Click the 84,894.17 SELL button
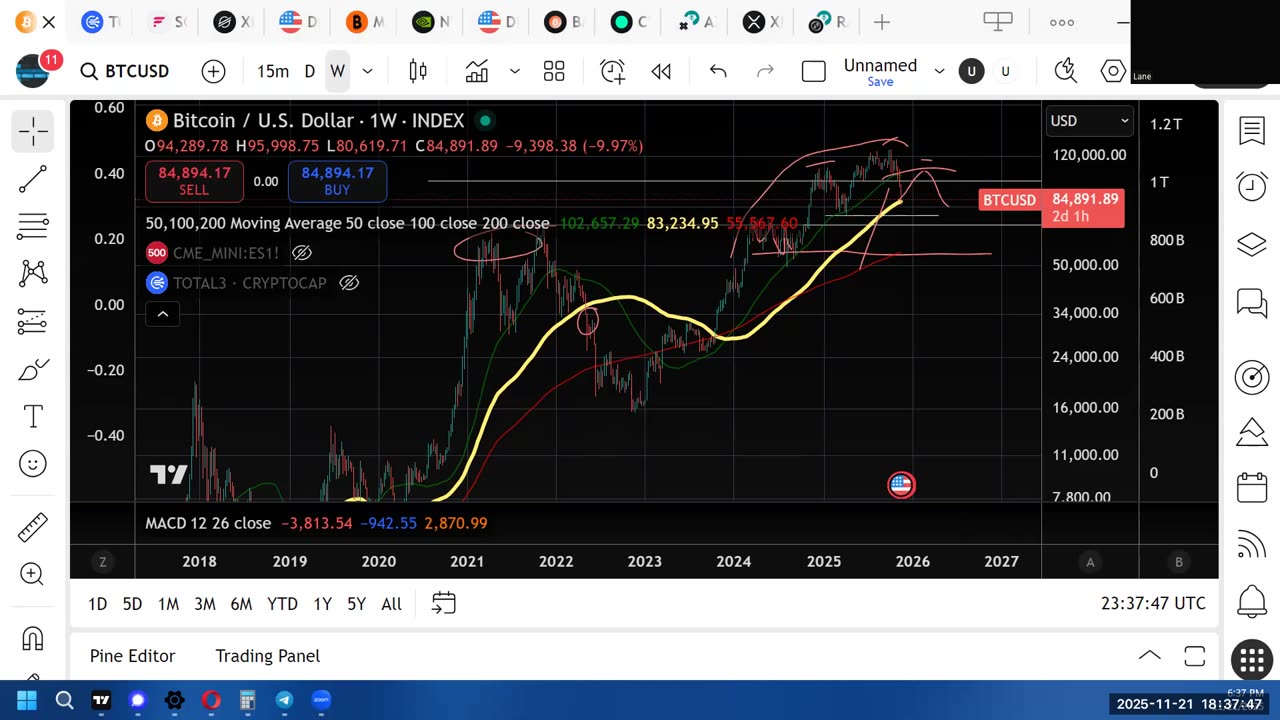1280x720 pixels. 194,181
